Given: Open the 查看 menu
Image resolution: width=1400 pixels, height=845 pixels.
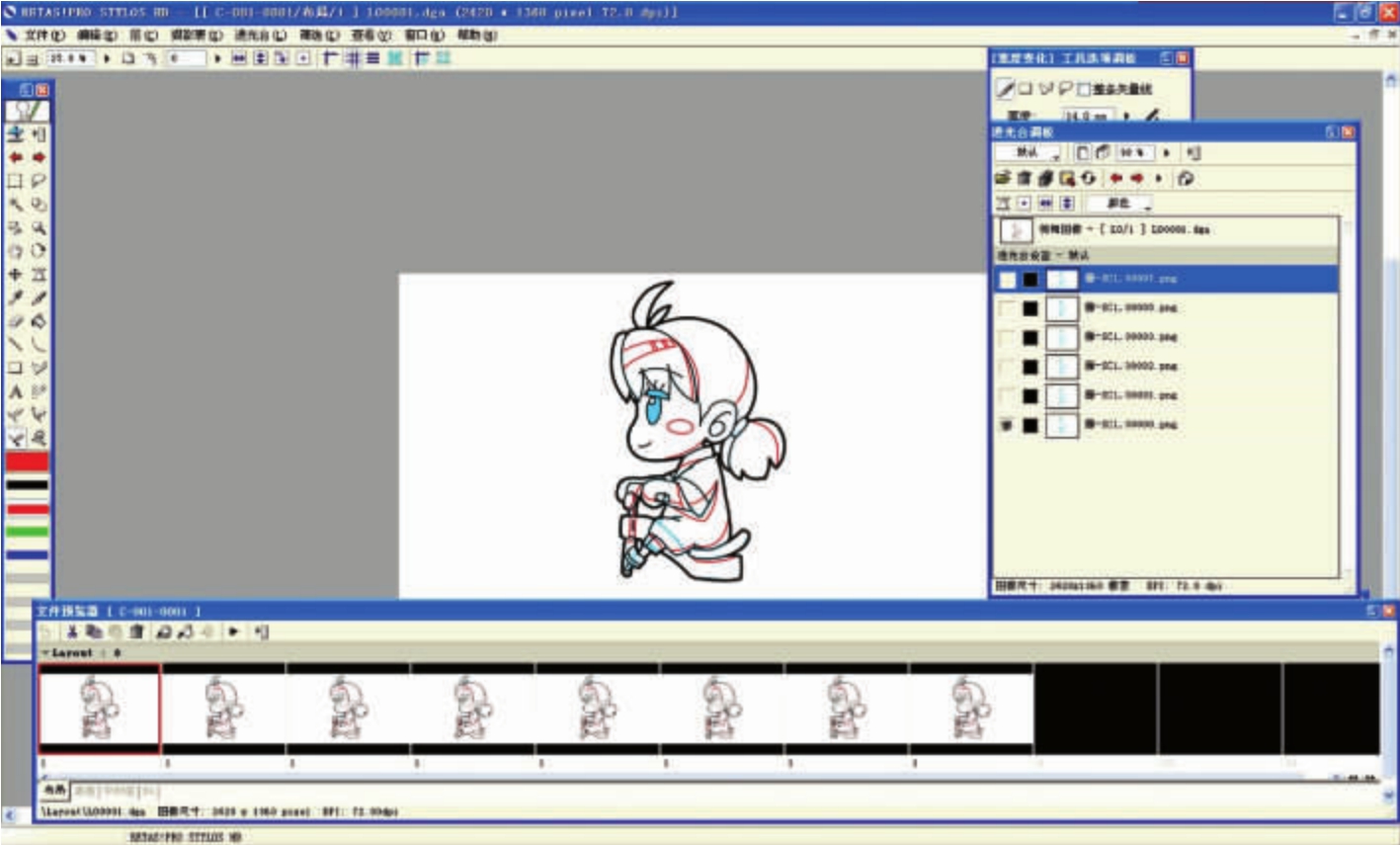Looking at the screenshot, I should point(371,35).
